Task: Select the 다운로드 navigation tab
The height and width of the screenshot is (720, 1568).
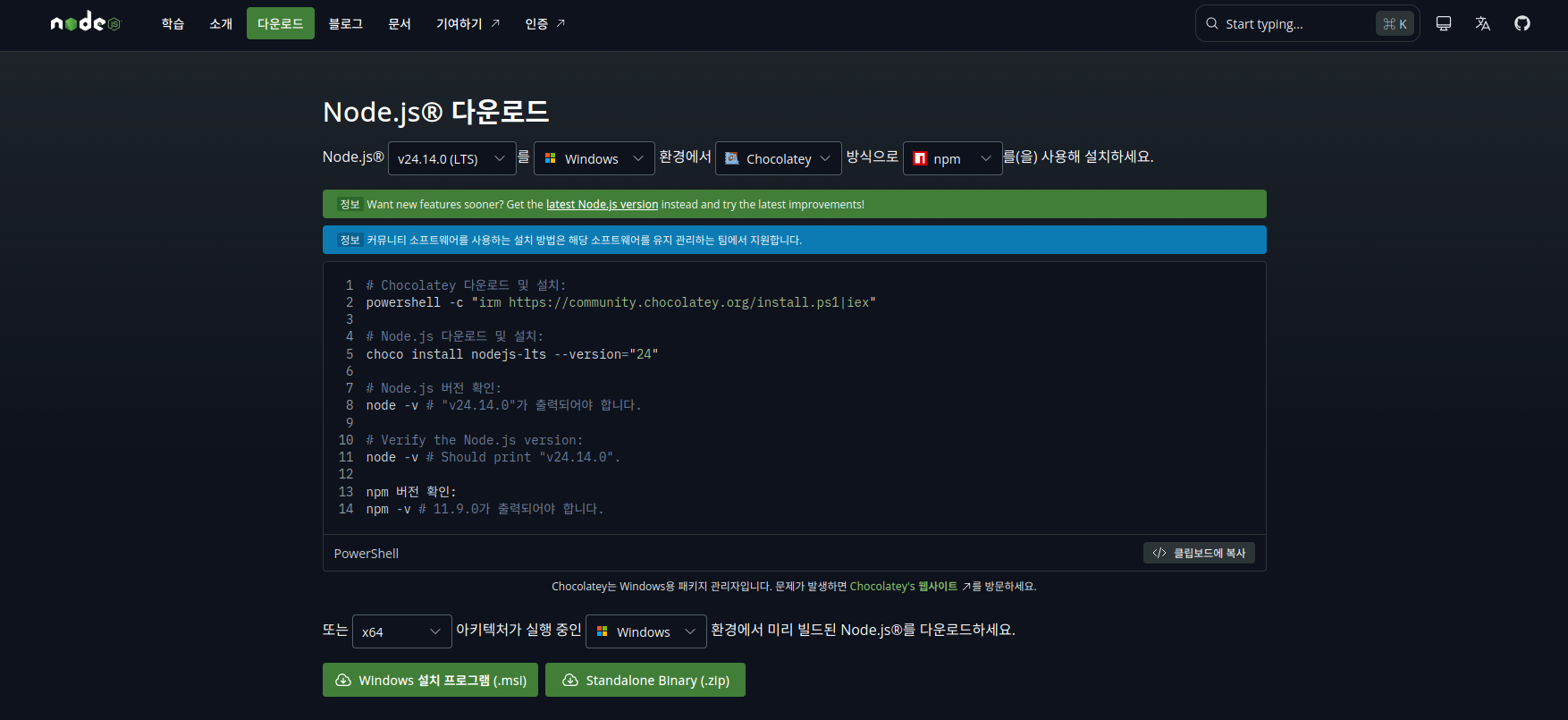Action: (280, 23)
